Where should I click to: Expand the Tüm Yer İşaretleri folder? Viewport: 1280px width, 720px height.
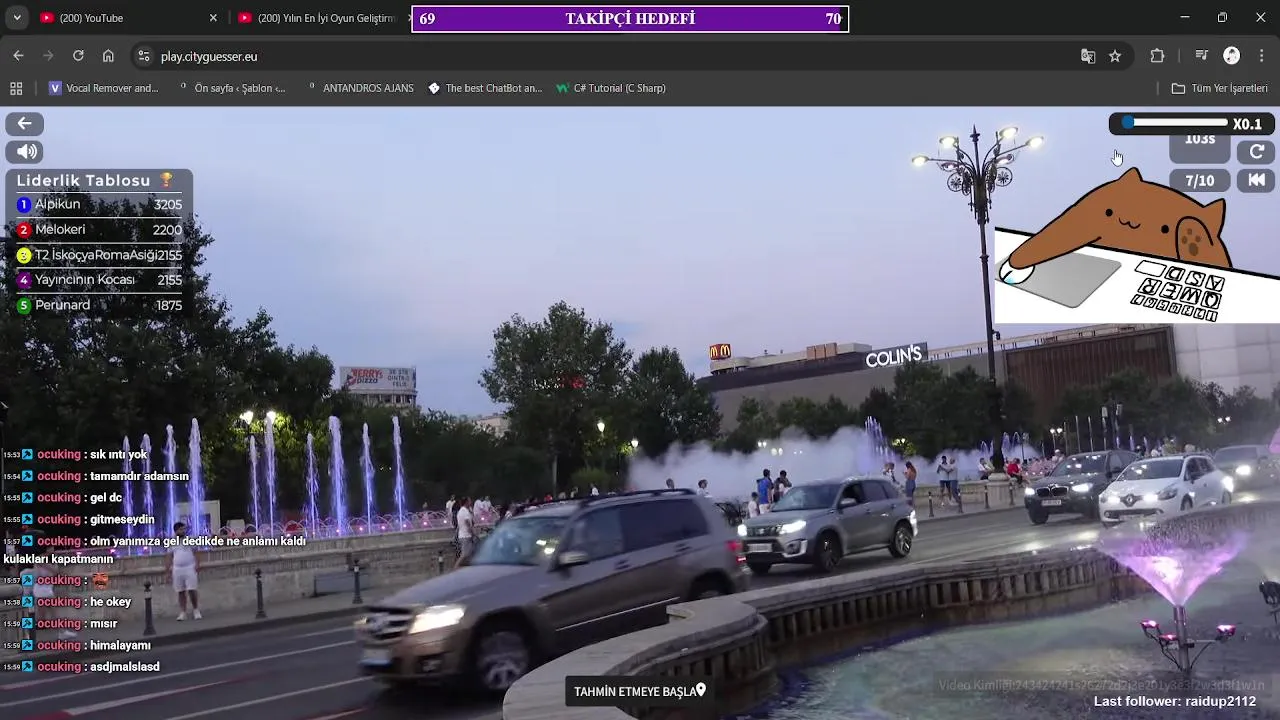point(1220,88)
